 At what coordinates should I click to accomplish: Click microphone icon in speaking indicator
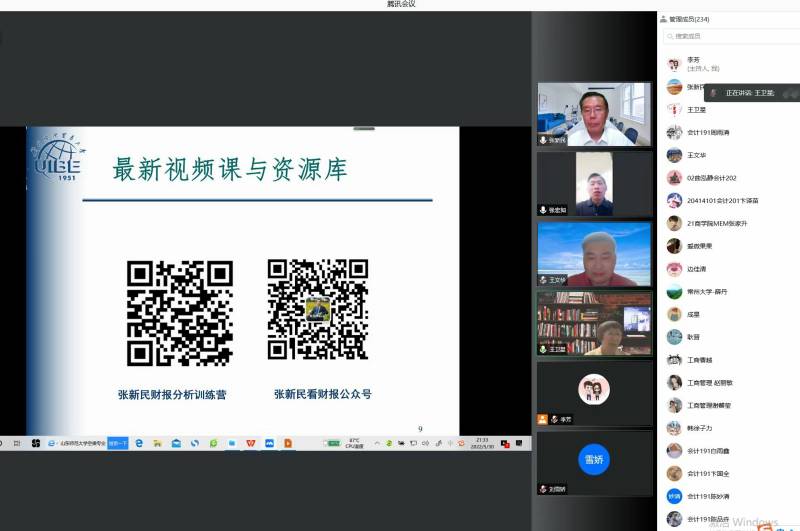(x=713, y=93)
